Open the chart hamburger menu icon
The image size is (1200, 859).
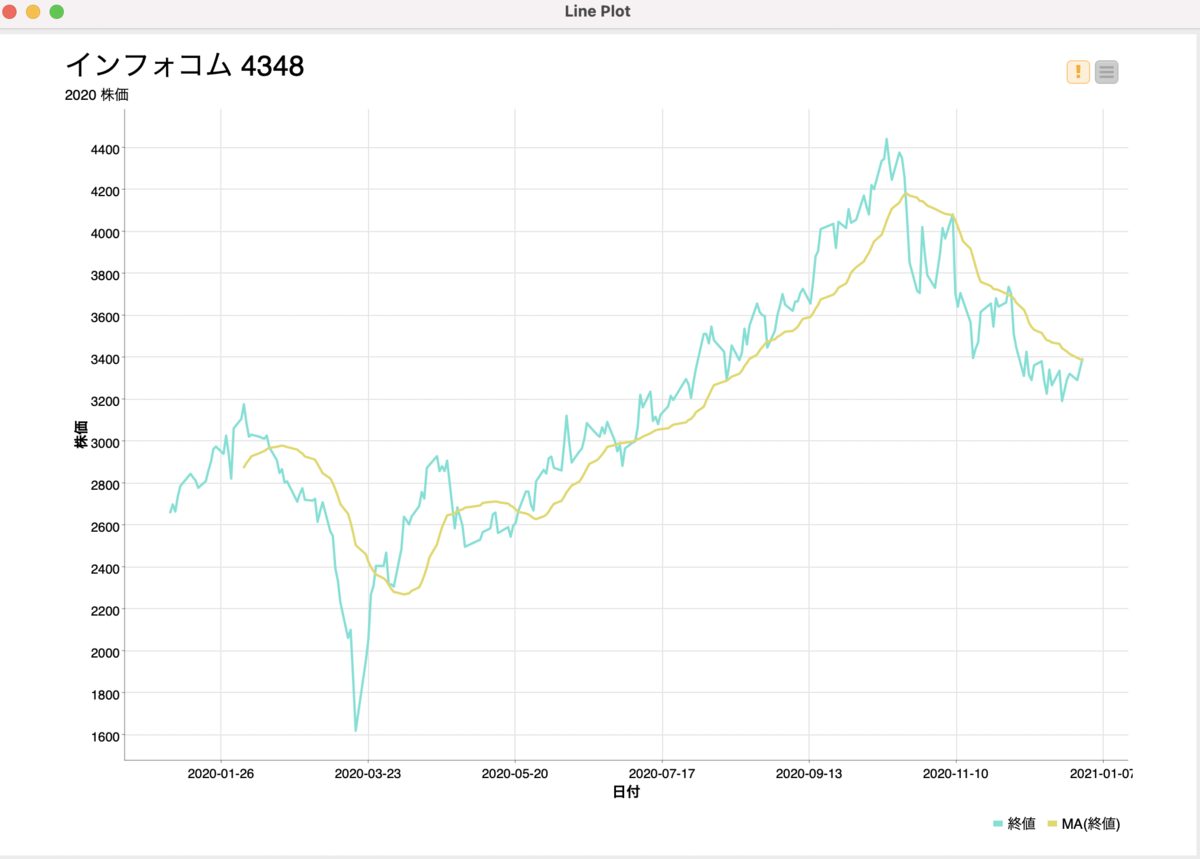click(1106, 72)
